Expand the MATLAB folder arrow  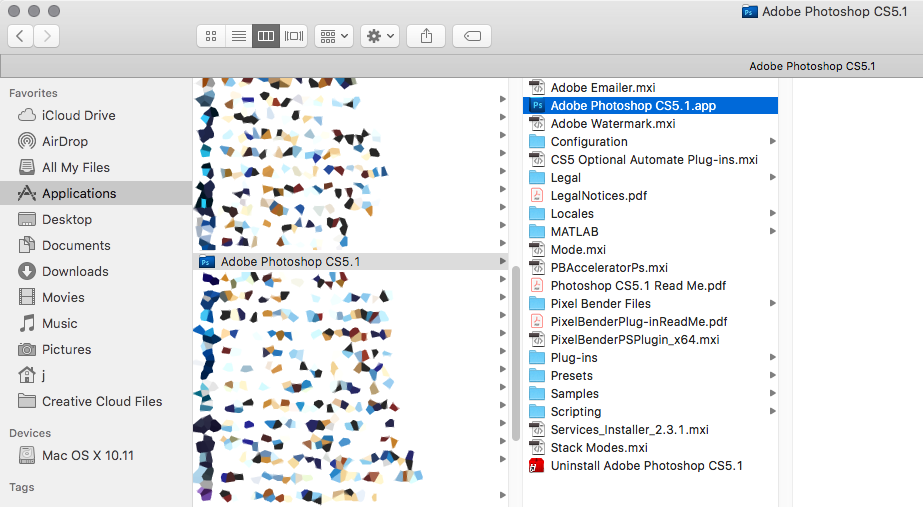coord(772,231)
